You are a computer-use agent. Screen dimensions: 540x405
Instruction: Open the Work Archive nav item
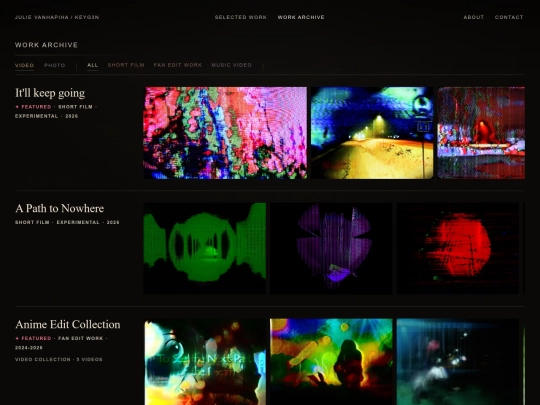click(301, 17)
